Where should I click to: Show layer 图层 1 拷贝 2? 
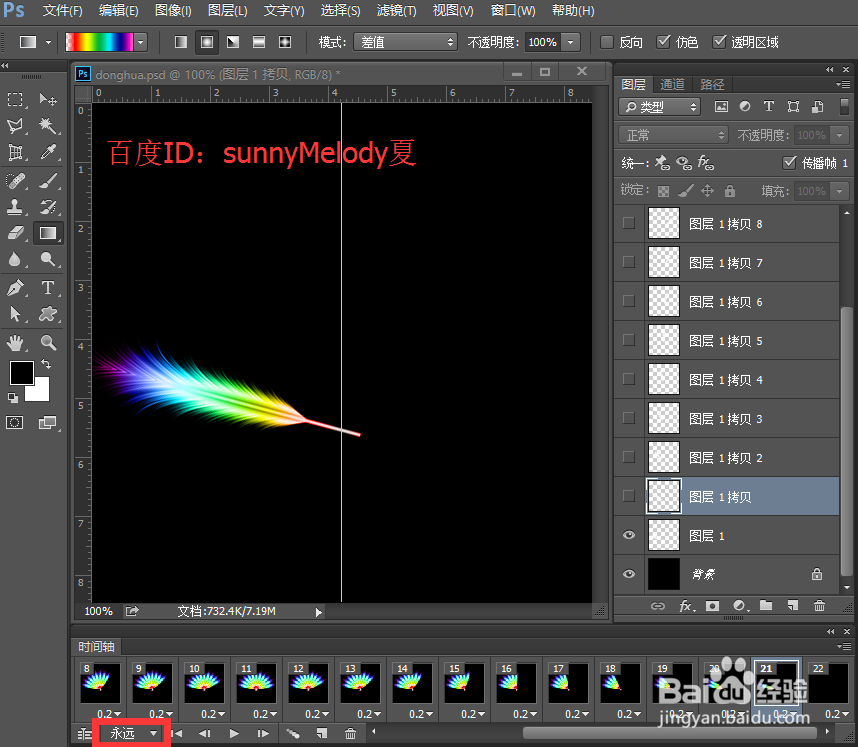pos(629,457)
